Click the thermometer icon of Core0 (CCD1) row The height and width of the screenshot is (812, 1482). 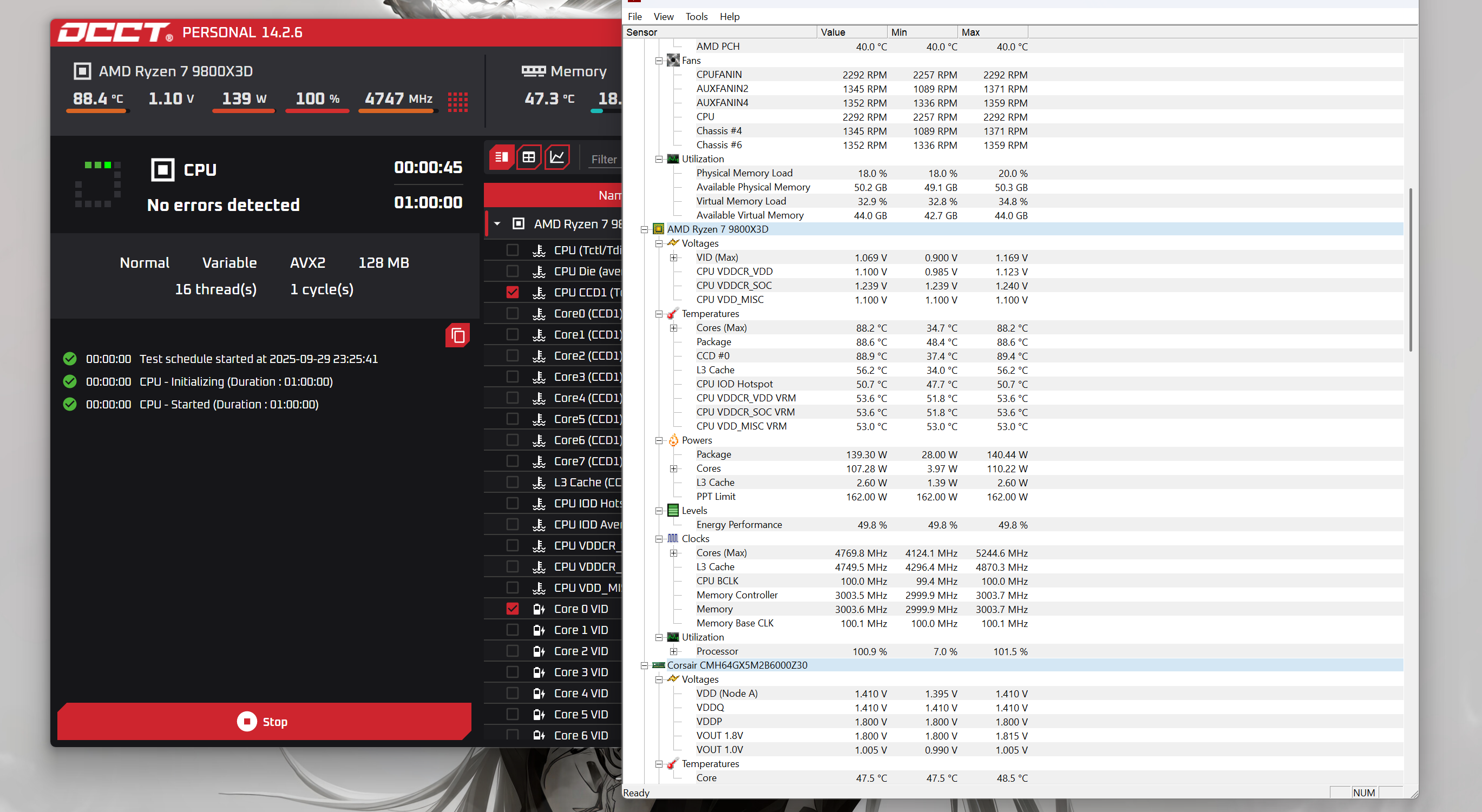tap(539, 314)
